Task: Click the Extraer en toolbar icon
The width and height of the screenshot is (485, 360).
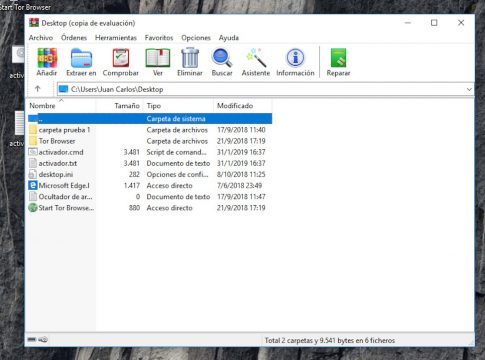Action: 81,58
